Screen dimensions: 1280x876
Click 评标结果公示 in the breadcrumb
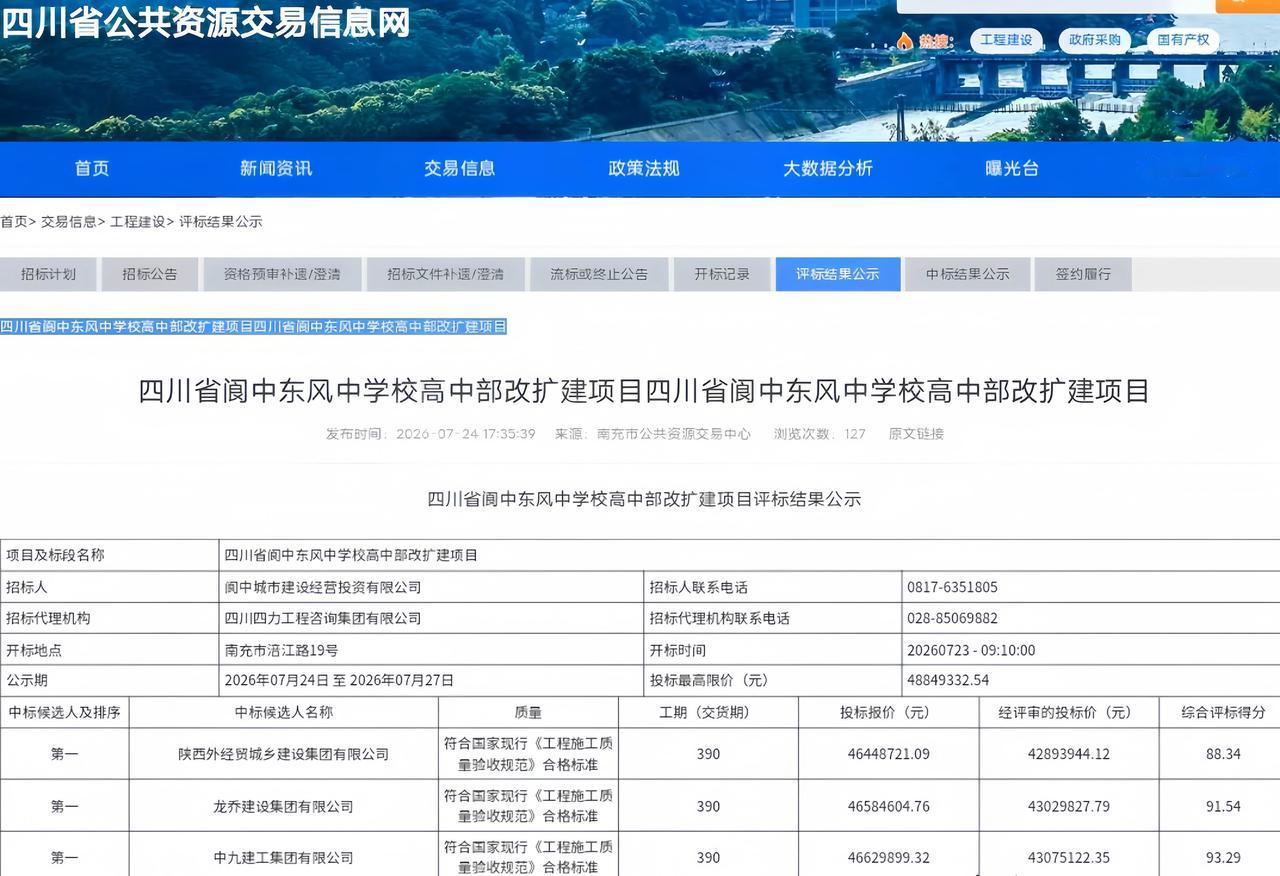[x=221, y=222]
